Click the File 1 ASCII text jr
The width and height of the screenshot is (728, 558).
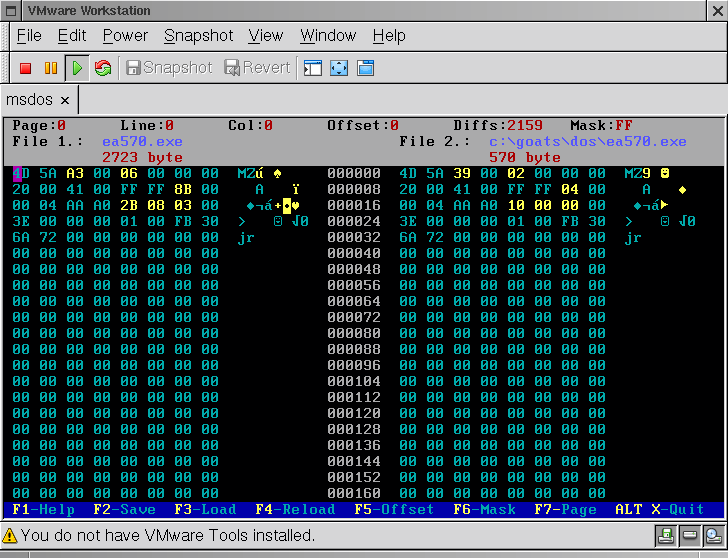point(246,238)
